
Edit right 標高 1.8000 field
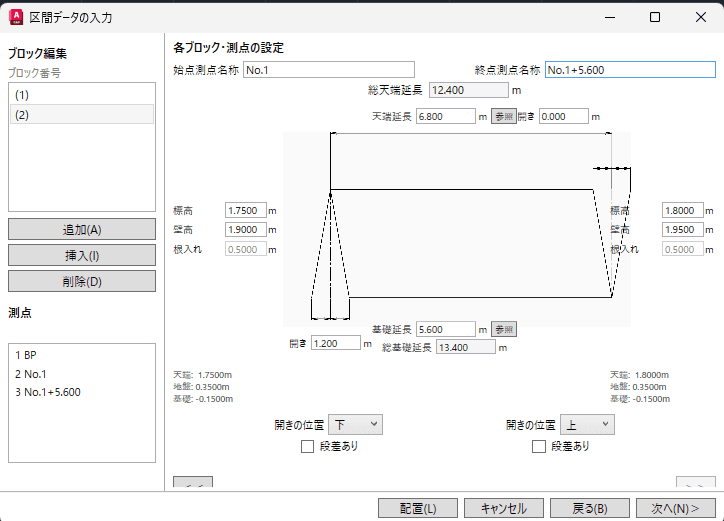682,211
